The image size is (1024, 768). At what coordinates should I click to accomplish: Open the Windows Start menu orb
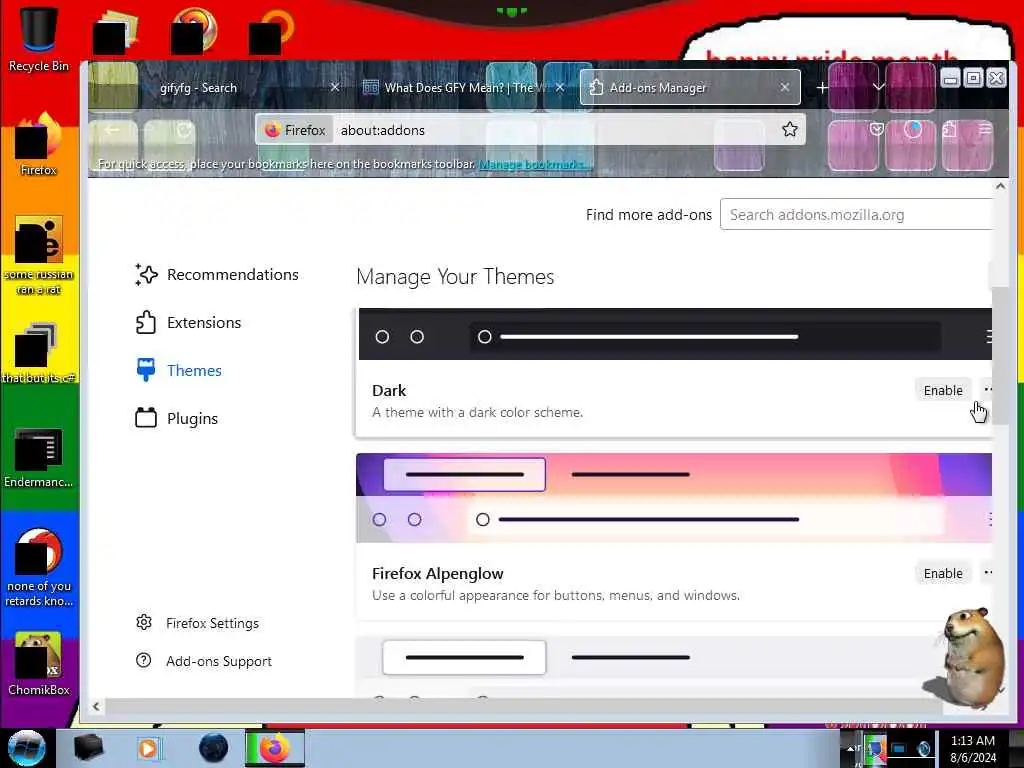click(27, 748)
